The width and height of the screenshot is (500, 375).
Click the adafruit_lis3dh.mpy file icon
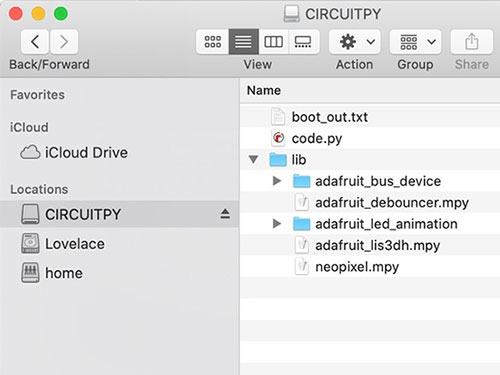pyautogui.click(x=302, y=245)
